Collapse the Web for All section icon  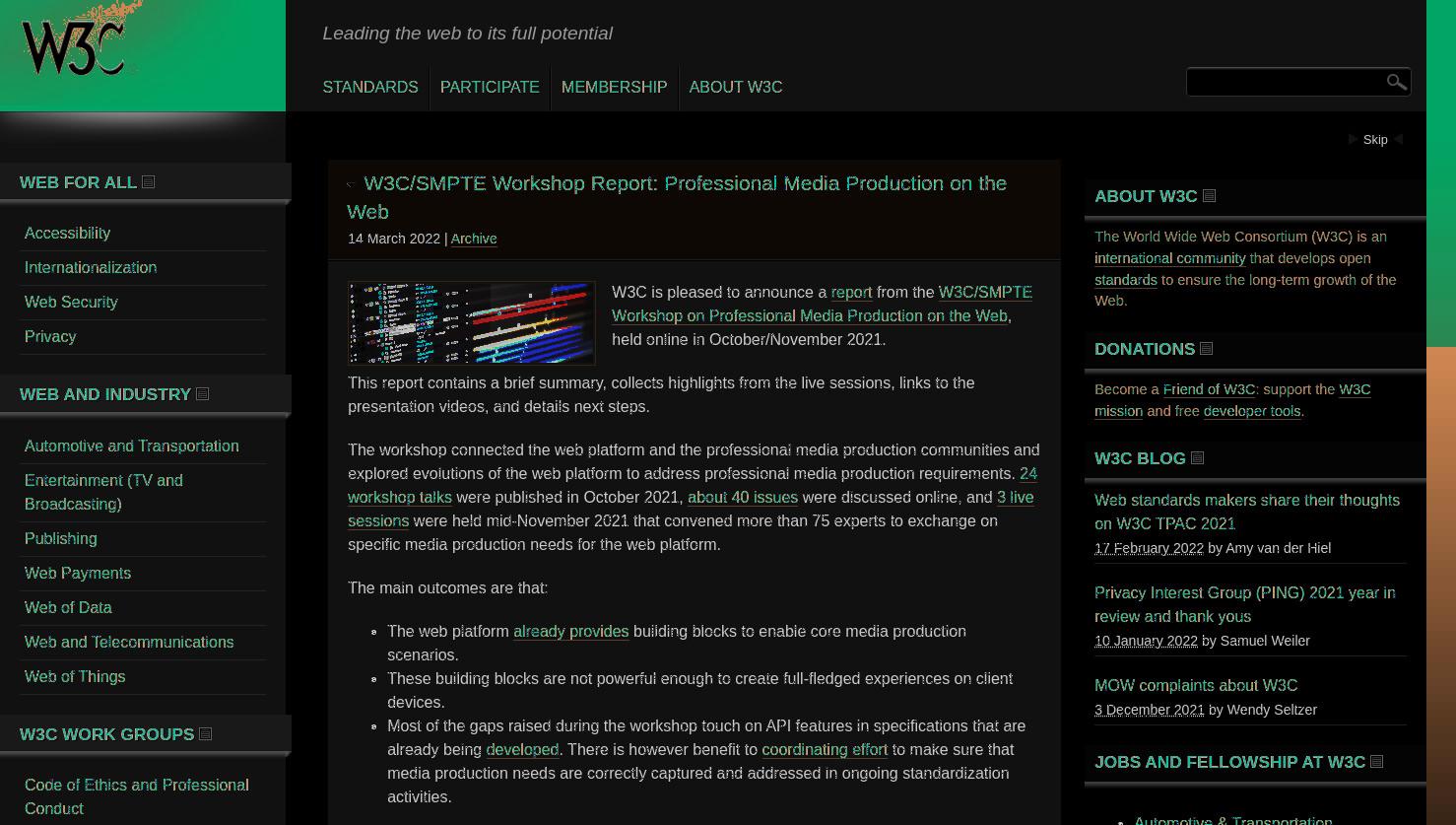[149, 182]
